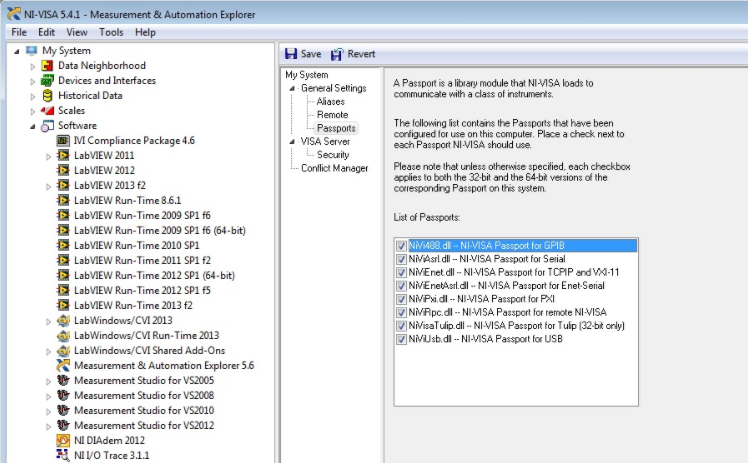The height and width of the screenshot is (463, 748).
Task: Toggle the NiViEnet.dll TCPIP passport checkbox
Action: 401,273
